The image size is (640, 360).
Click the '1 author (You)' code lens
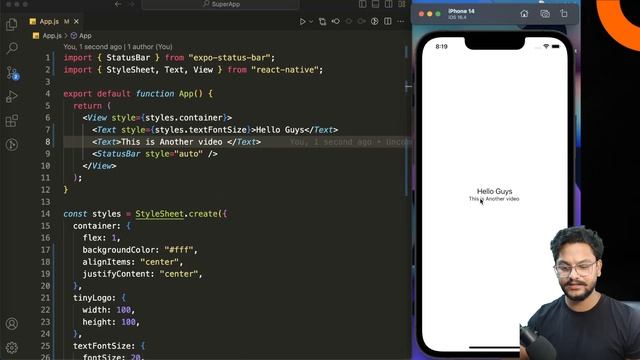pos(150,47)
